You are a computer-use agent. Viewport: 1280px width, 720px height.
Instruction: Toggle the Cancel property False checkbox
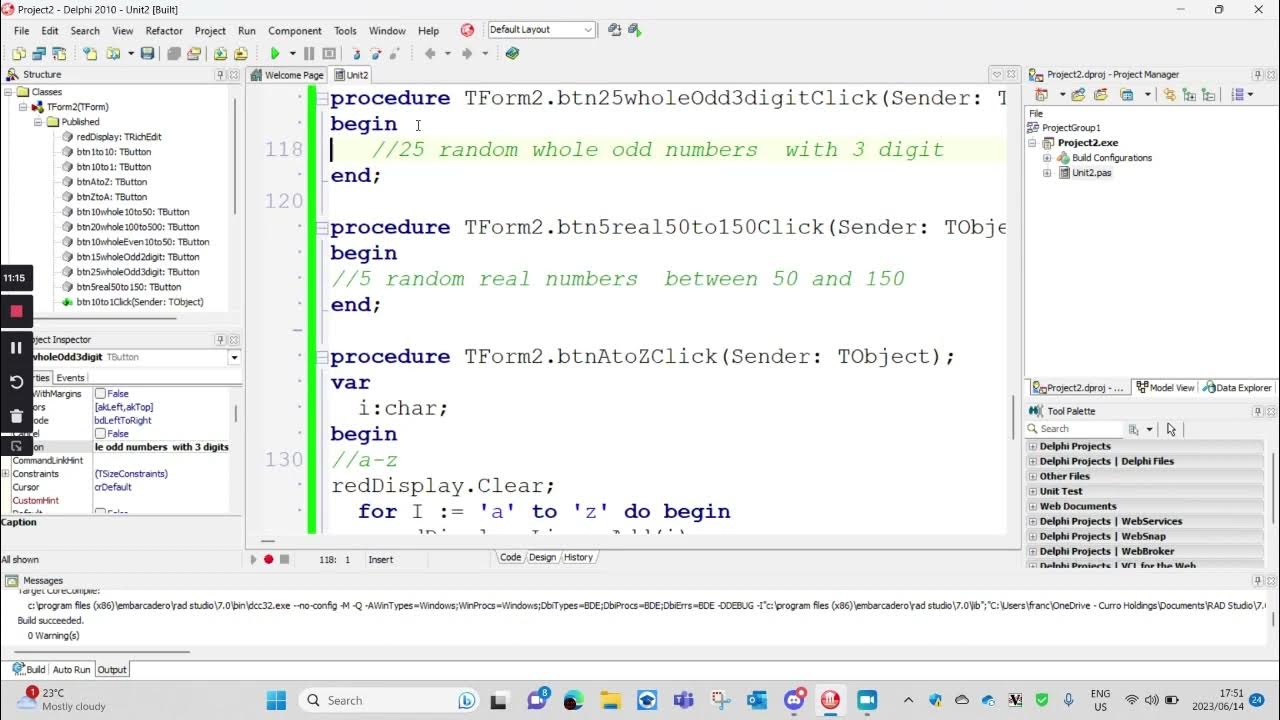(x=100, y=434)
